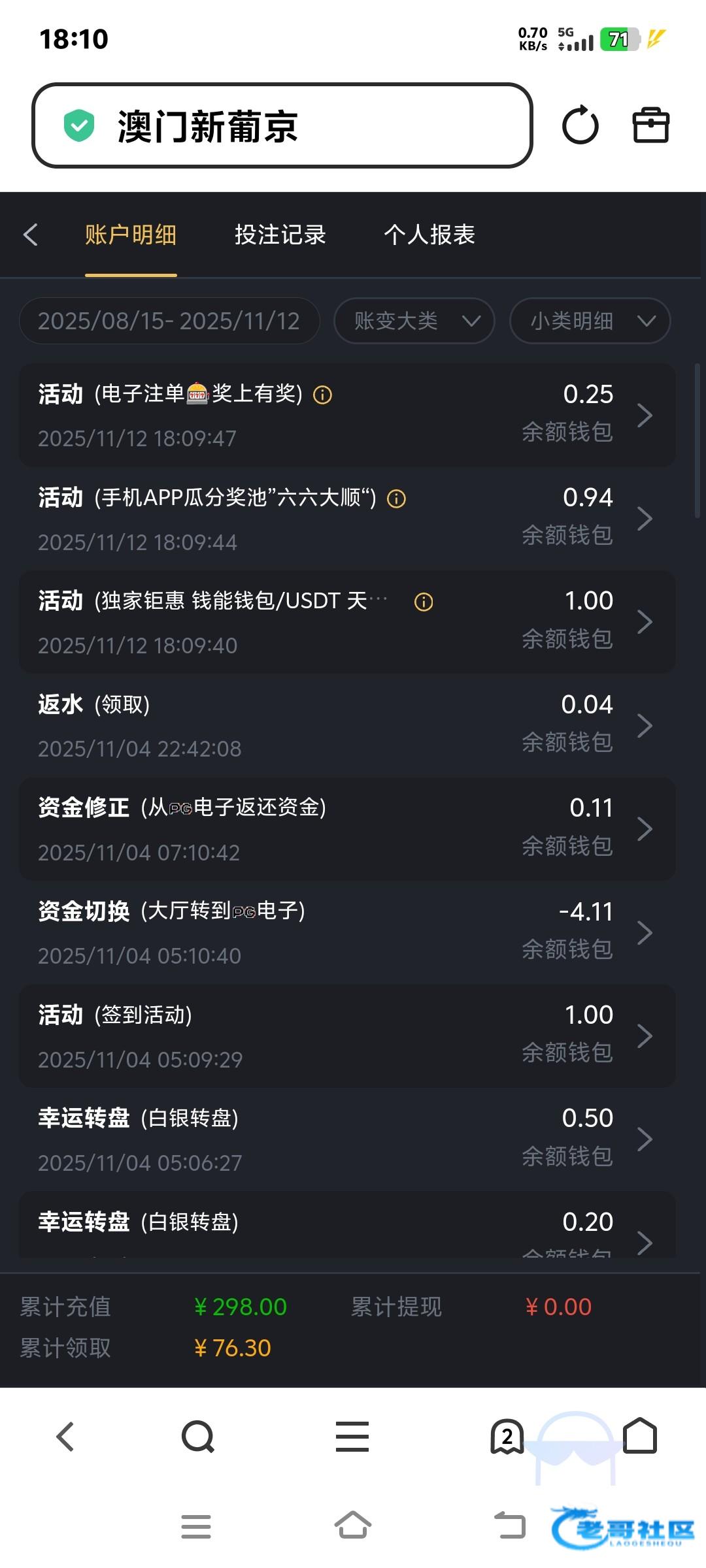
Task: Tap the green security shield icon
Action: (x=79, y=125)
